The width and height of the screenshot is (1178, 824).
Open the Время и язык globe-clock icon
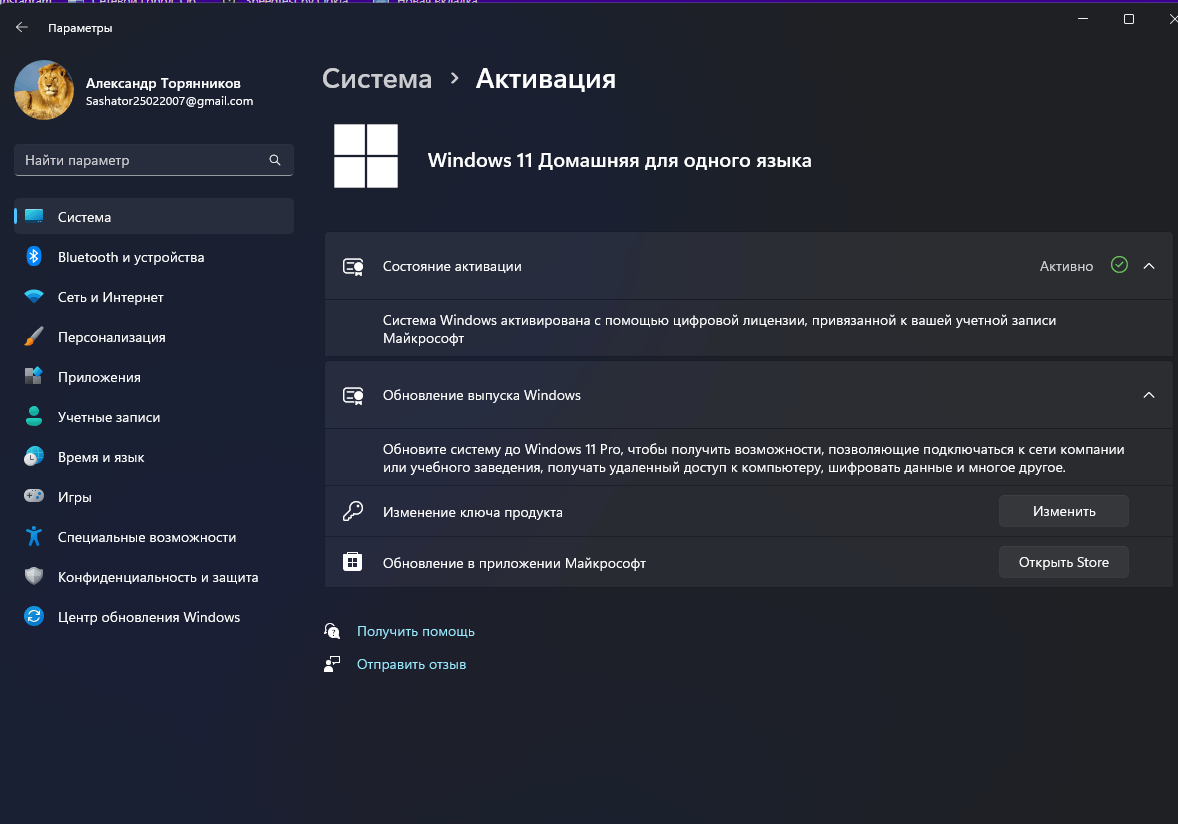(34, 457)
